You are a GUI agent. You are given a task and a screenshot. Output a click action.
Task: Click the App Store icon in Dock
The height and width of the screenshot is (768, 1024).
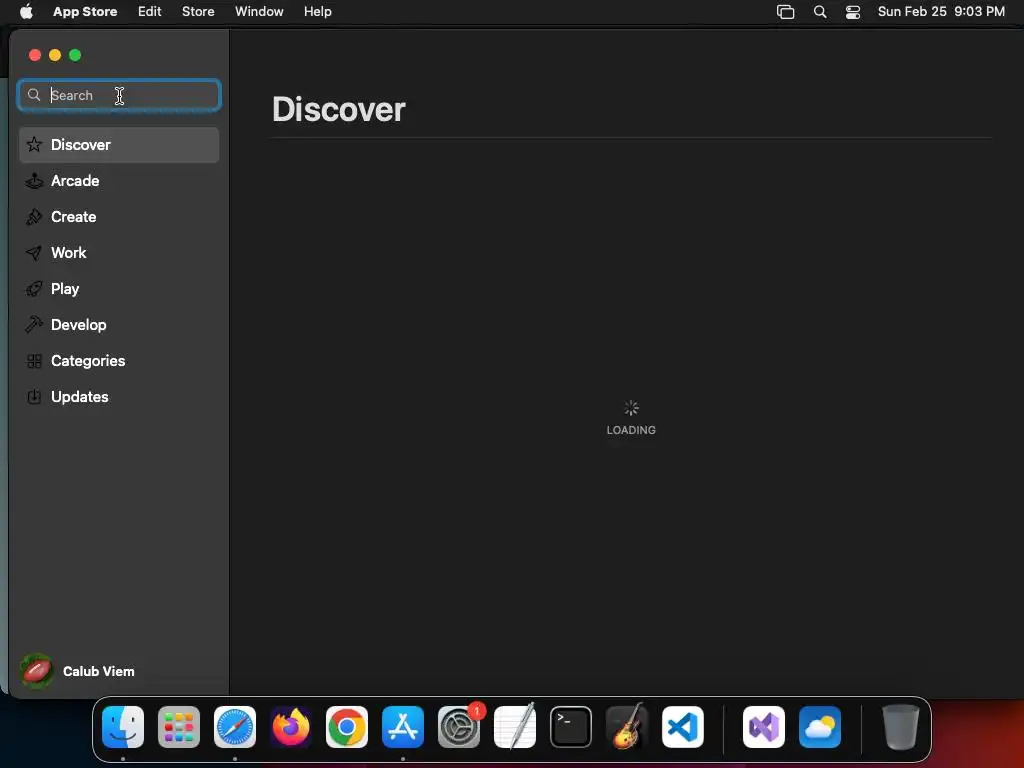[x=403, y=727]
